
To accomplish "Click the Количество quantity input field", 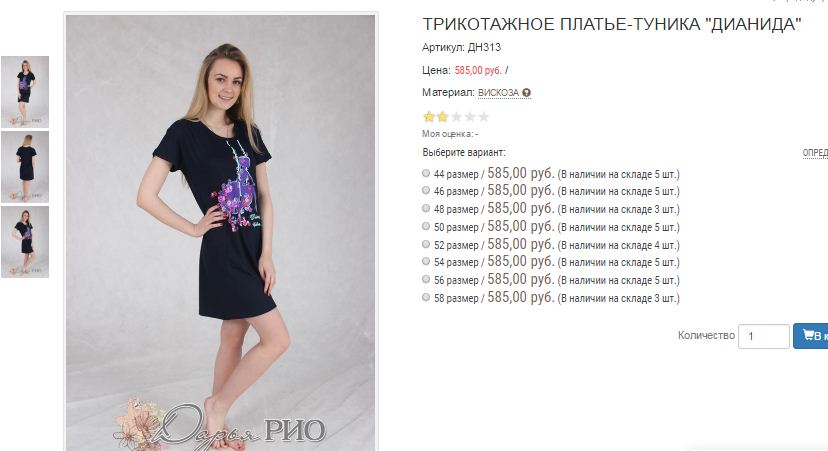I will pos(764,336).
